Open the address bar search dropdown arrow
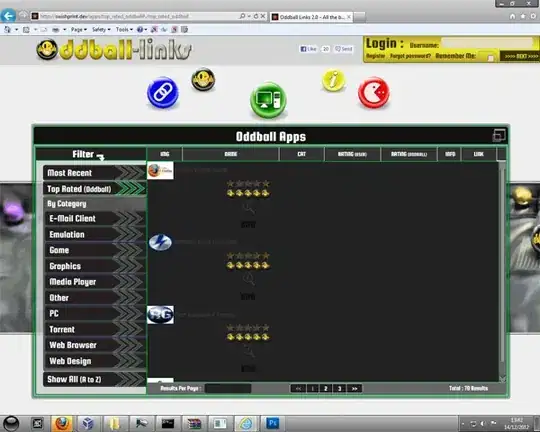The image size is (540, 432). [249, 16]
